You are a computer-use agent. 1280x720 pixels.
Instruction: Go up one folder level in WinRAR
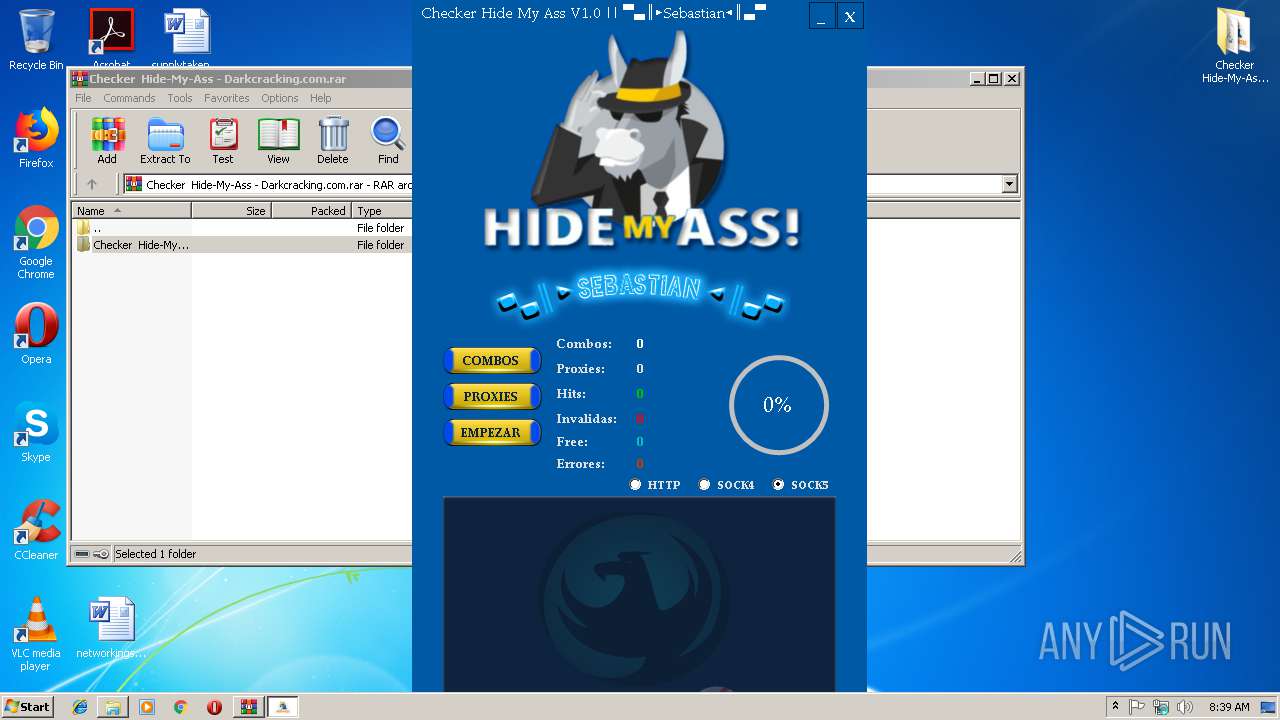(92, 184)
